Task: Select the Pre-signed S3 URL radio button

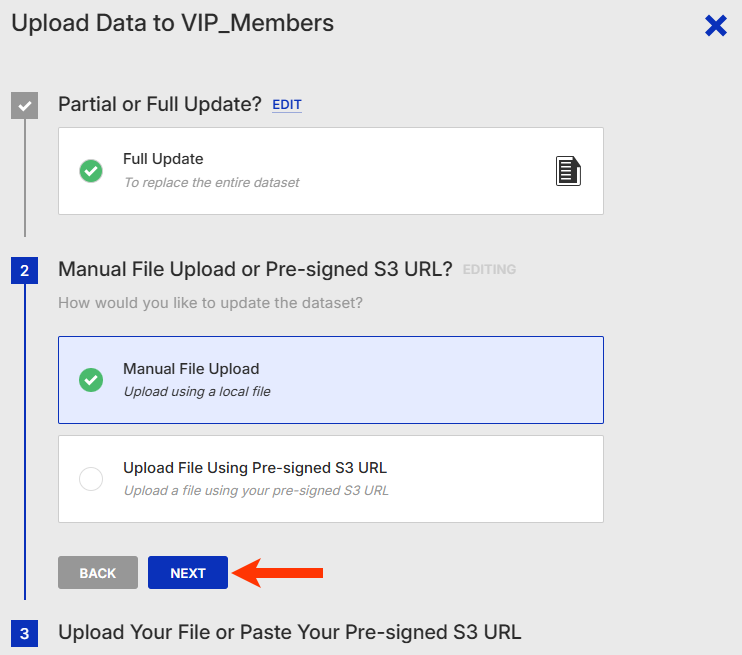Action: [91, 479]
